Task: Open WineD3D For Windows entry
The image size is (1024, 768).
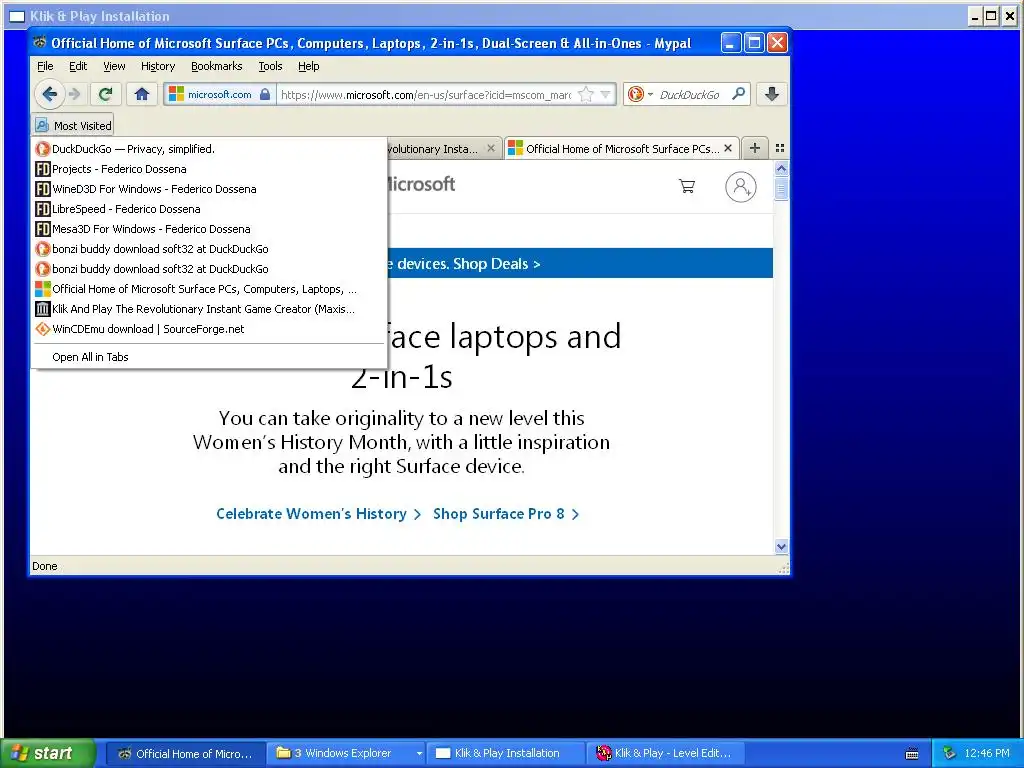Action: (x=209, y=189)
